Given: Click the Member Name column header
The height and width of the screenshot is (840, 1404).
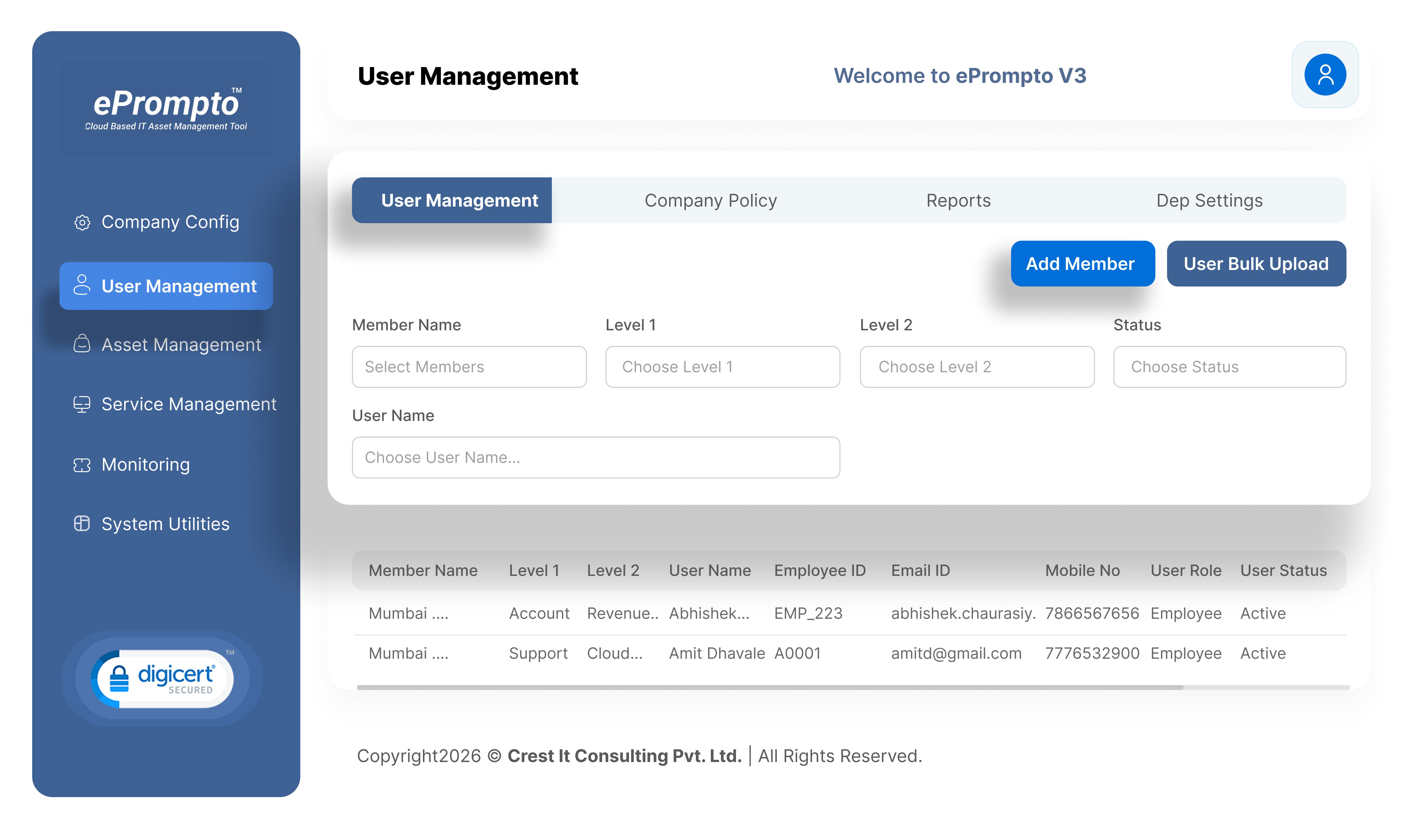Looking at the screenshot, I should [423, 571].
